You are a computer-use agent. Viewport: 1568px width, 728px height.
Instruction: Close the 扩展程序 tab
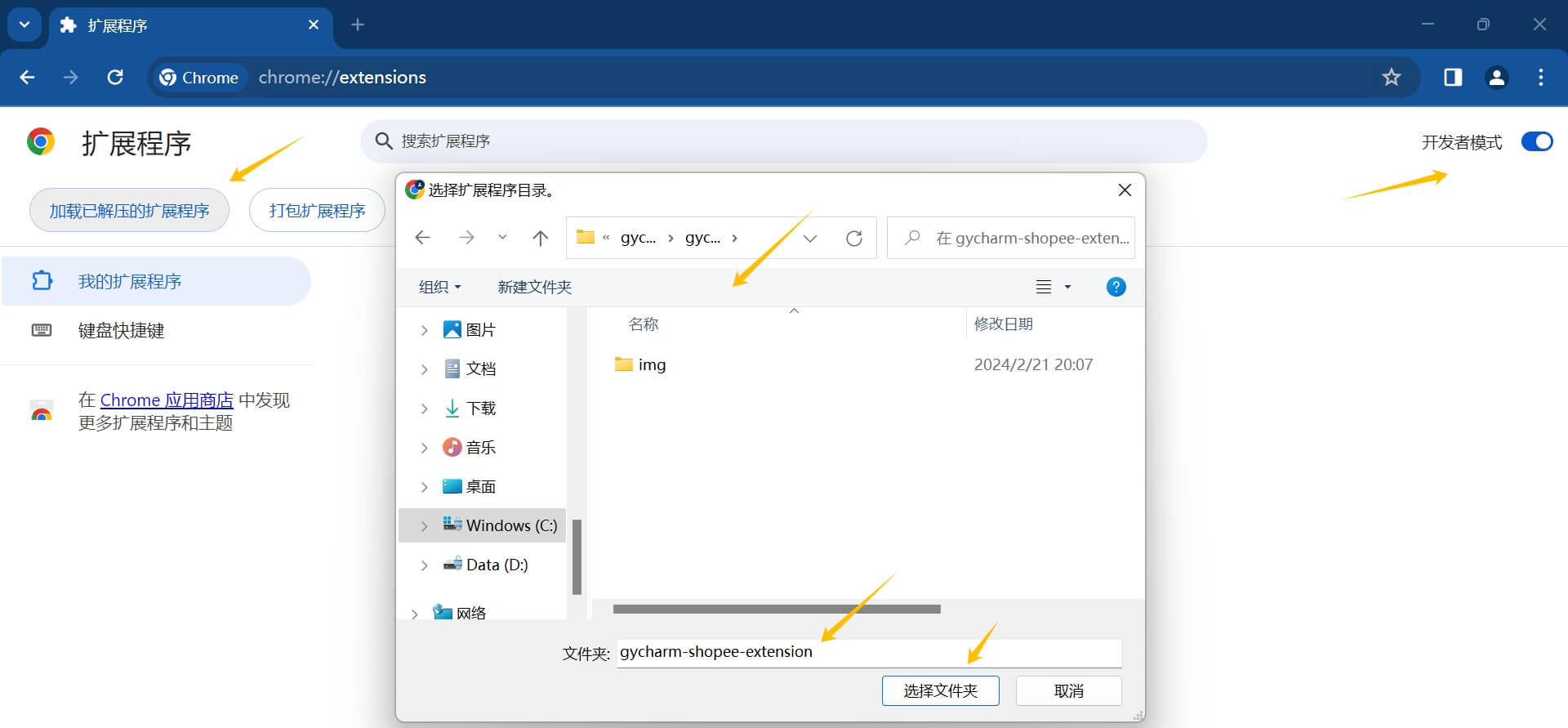[x=314, y=25]
